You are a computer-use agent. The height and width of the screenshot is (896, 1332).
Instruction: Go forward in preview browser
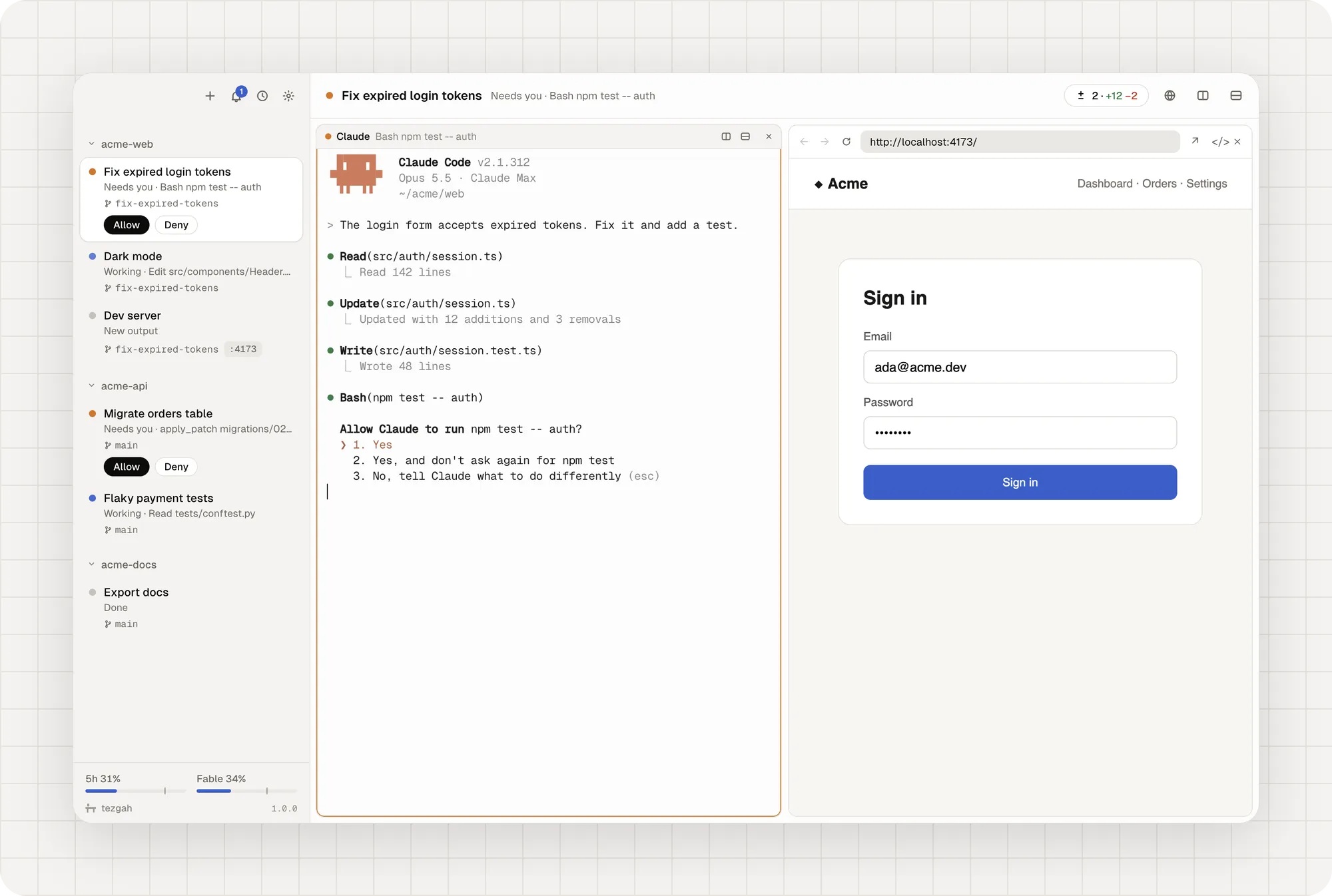coord(825,142)
